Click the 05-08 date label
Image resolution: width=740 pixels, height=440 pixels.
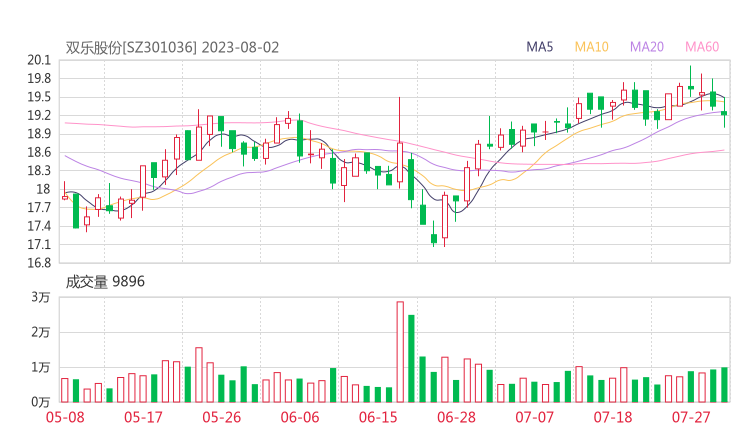point(65,417)
